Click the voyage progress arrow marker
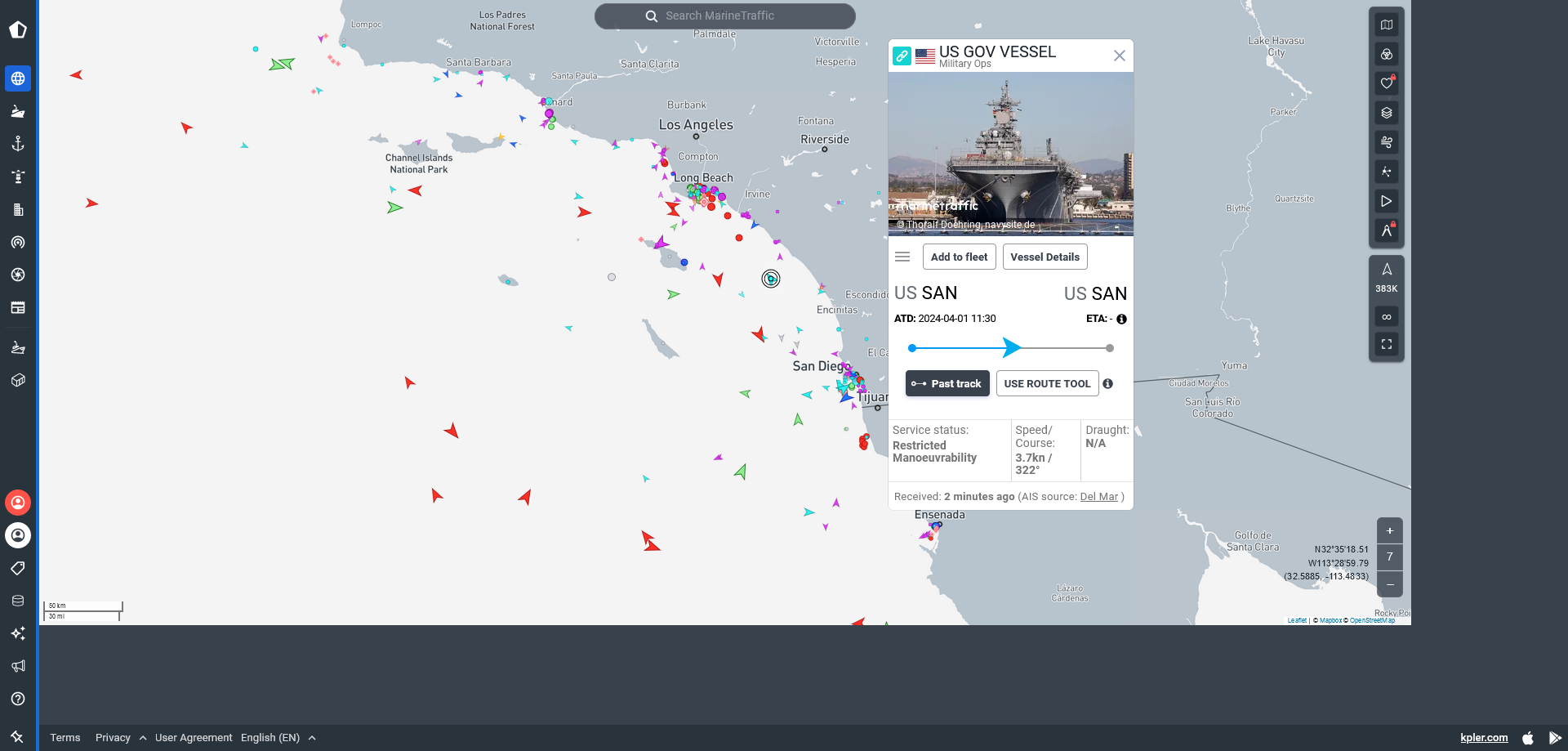This screenshot has width=1568, height=751. 1012,347
